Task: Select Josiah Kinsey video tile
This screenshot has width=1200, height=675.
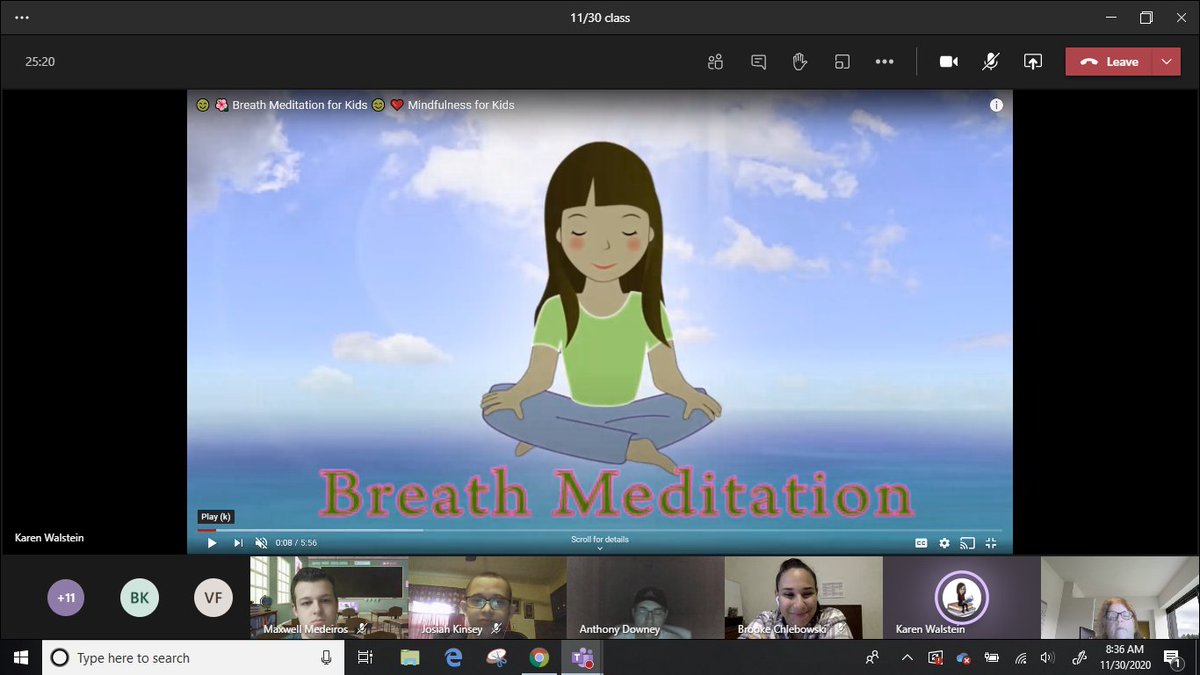Action: click(x=487, y=598)
